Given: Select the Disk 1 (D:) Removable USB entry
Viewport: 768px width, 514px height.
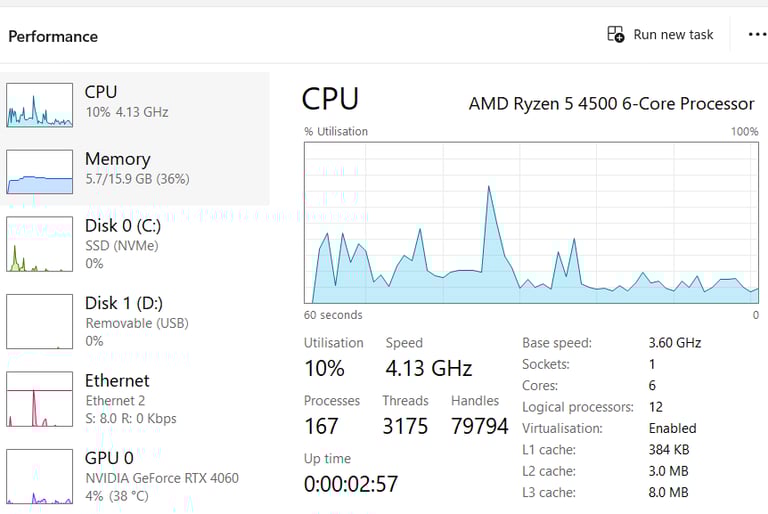Looking at the screenshot, I should click(x=135, y=321).
